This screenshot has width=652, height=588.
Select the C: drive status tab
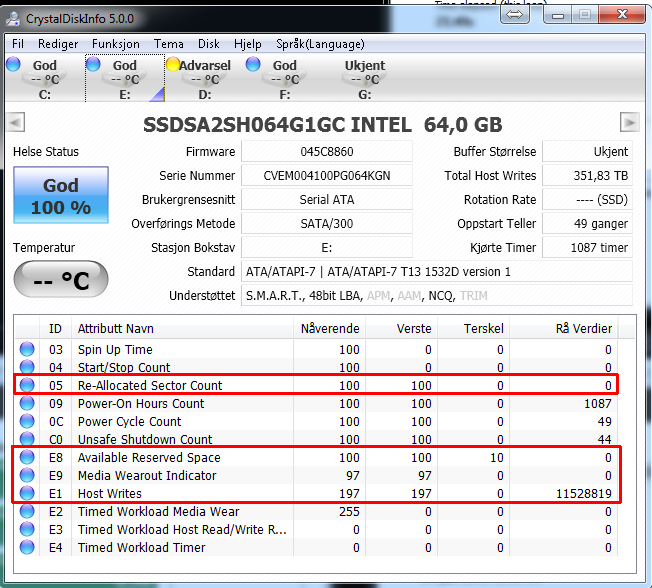point(44,79)
